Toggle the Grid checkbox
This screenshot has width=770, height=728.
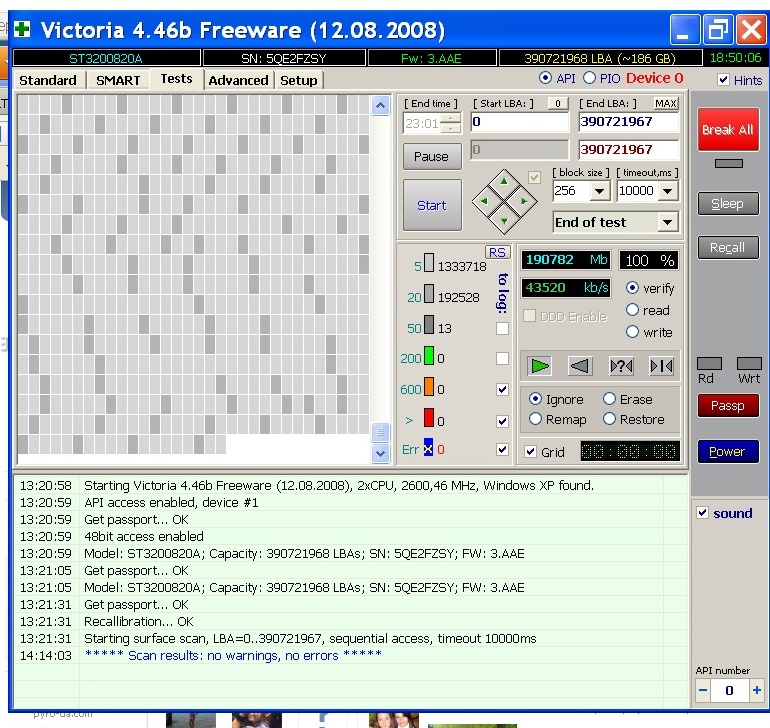pyautogui.click(x=530, y=451)
